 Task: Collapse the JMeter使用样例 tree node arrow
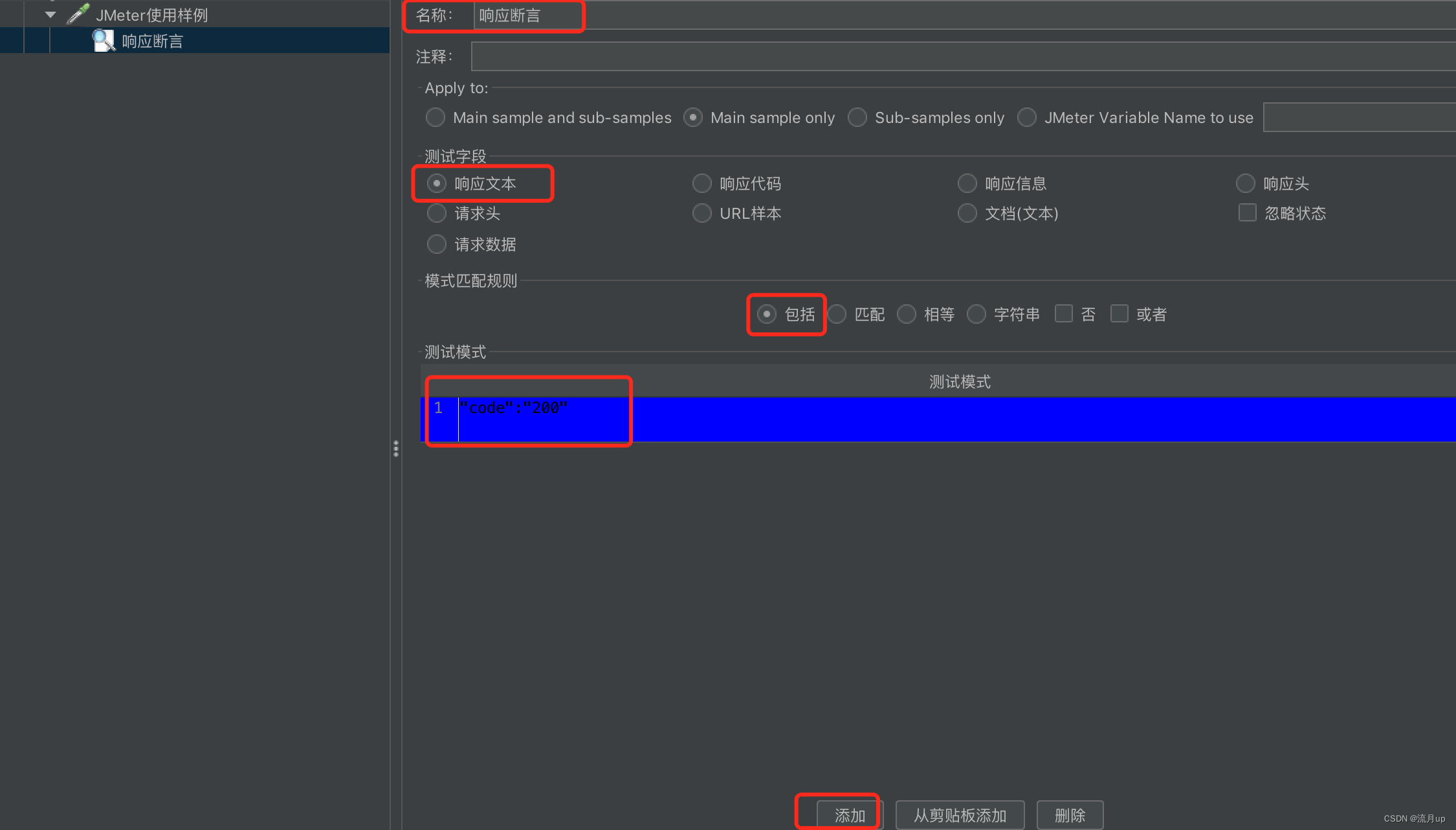pyautogui.click(x=50, y=14)
